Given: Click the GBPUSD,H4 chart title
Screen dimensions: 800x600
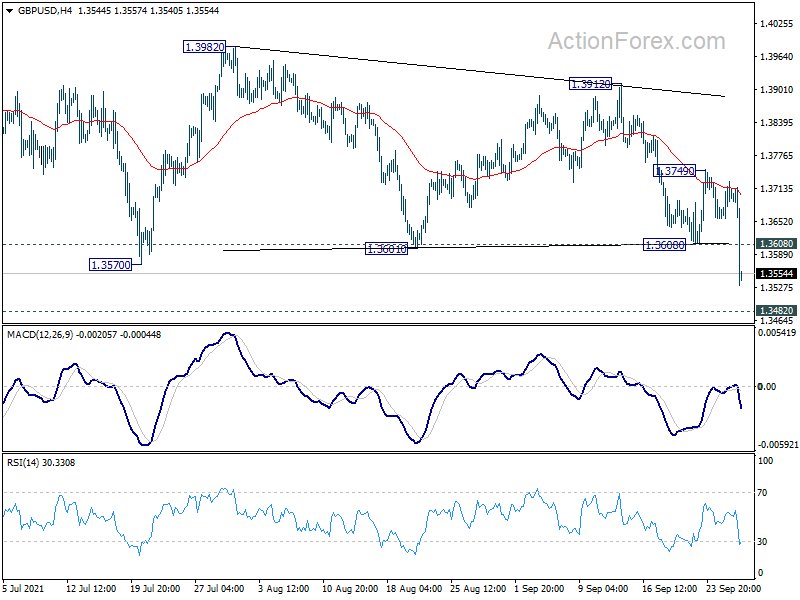Looking at the screenshot, I should coord(45,11).
